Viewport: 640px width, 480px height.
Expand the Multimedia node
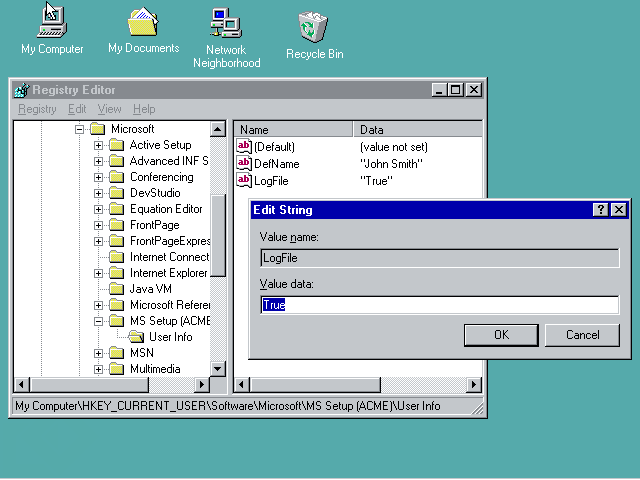98,369
